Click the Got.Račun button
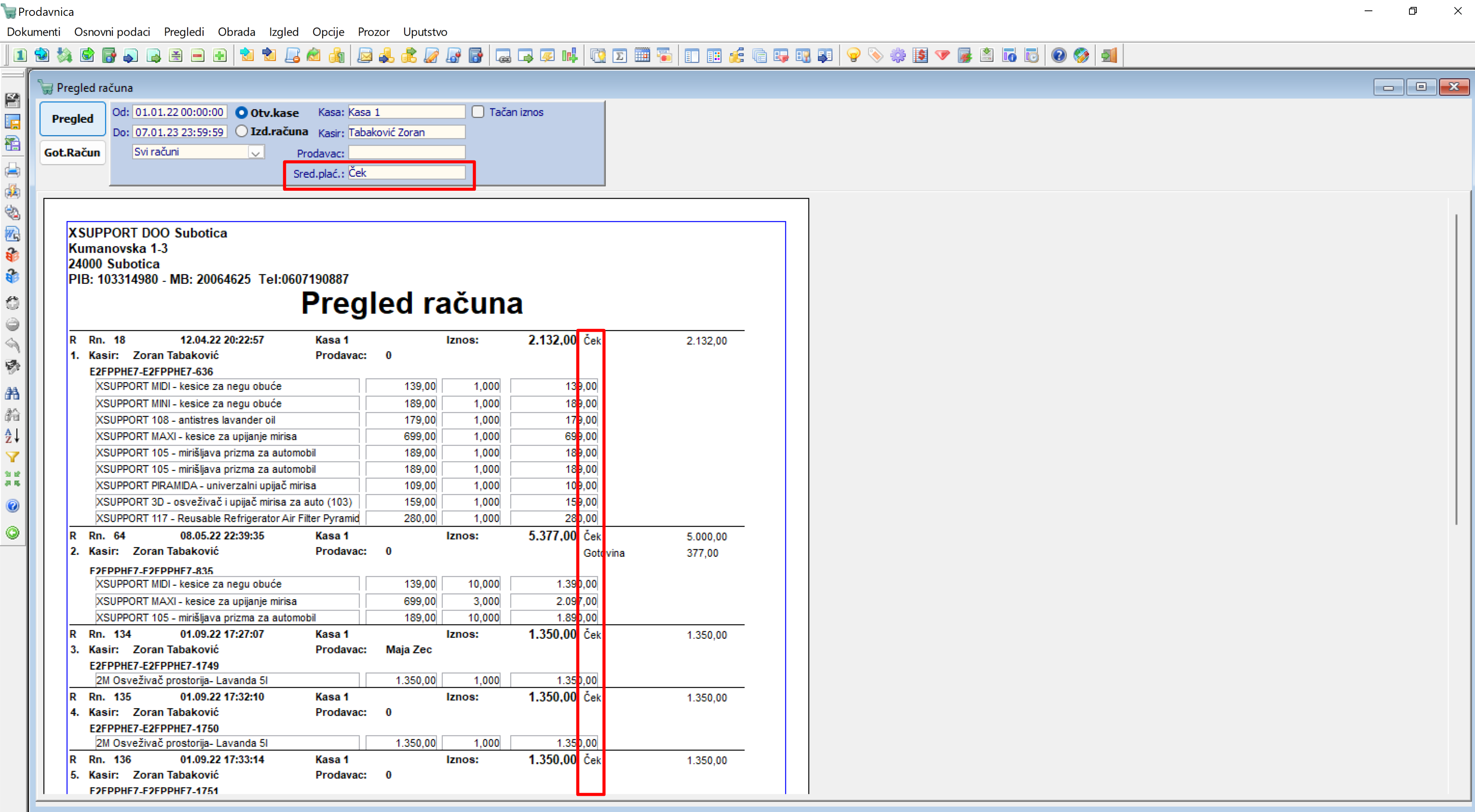This screenshot has width=1475, height=812. point(72,152)
